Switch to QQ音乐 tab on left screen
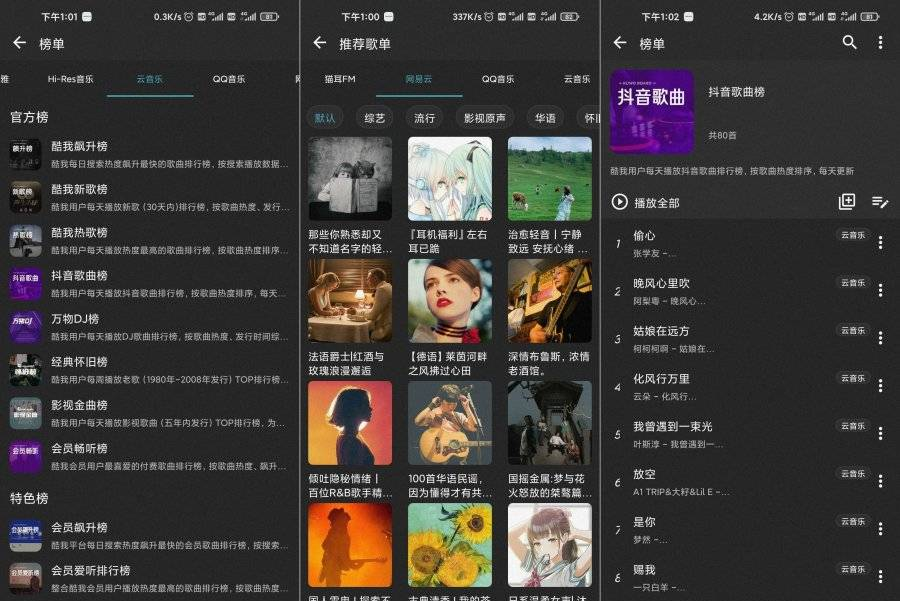Viewport: 900px width, 601px height. point(229,79)
